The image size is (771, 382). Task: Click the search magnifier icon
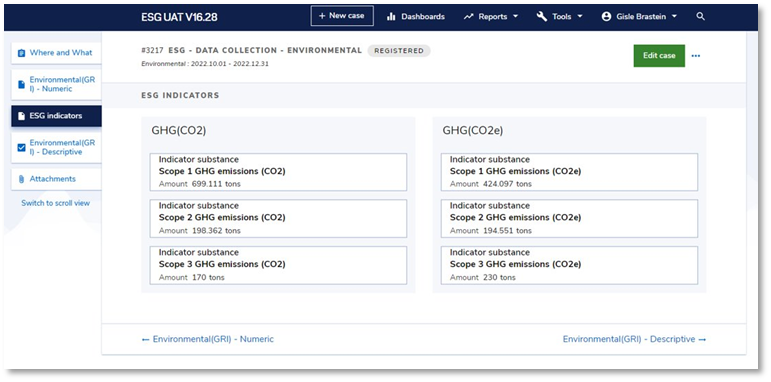tap(701, 16)
